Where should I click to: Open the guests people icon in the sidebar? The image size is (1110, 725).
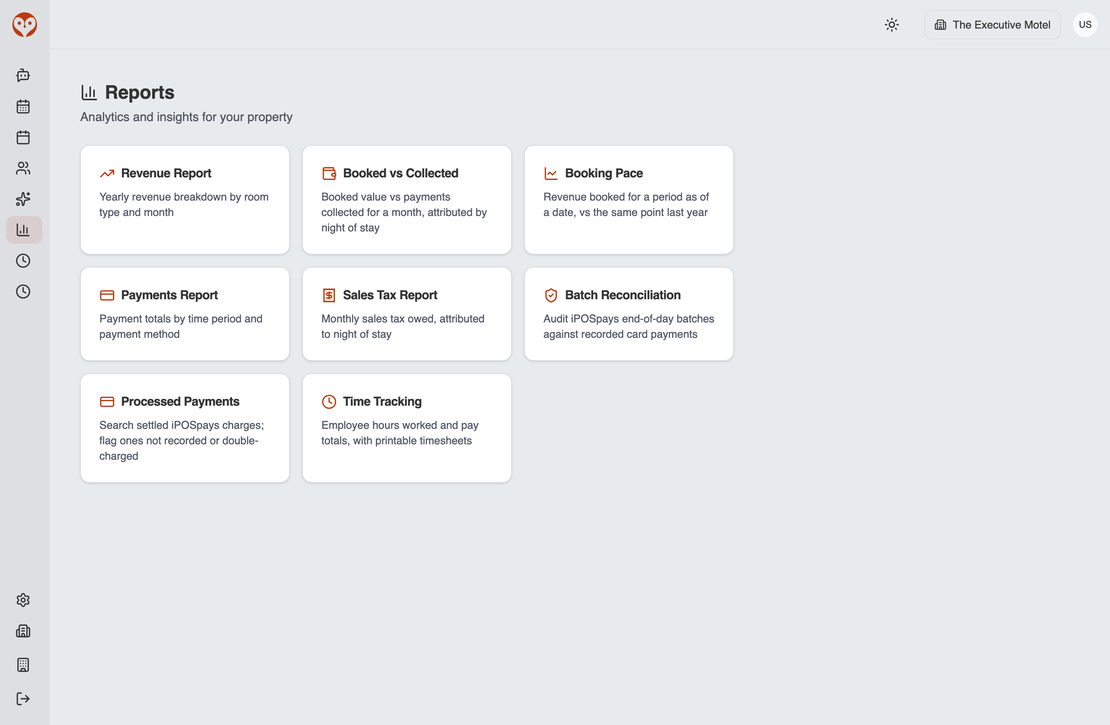(23, 168)
